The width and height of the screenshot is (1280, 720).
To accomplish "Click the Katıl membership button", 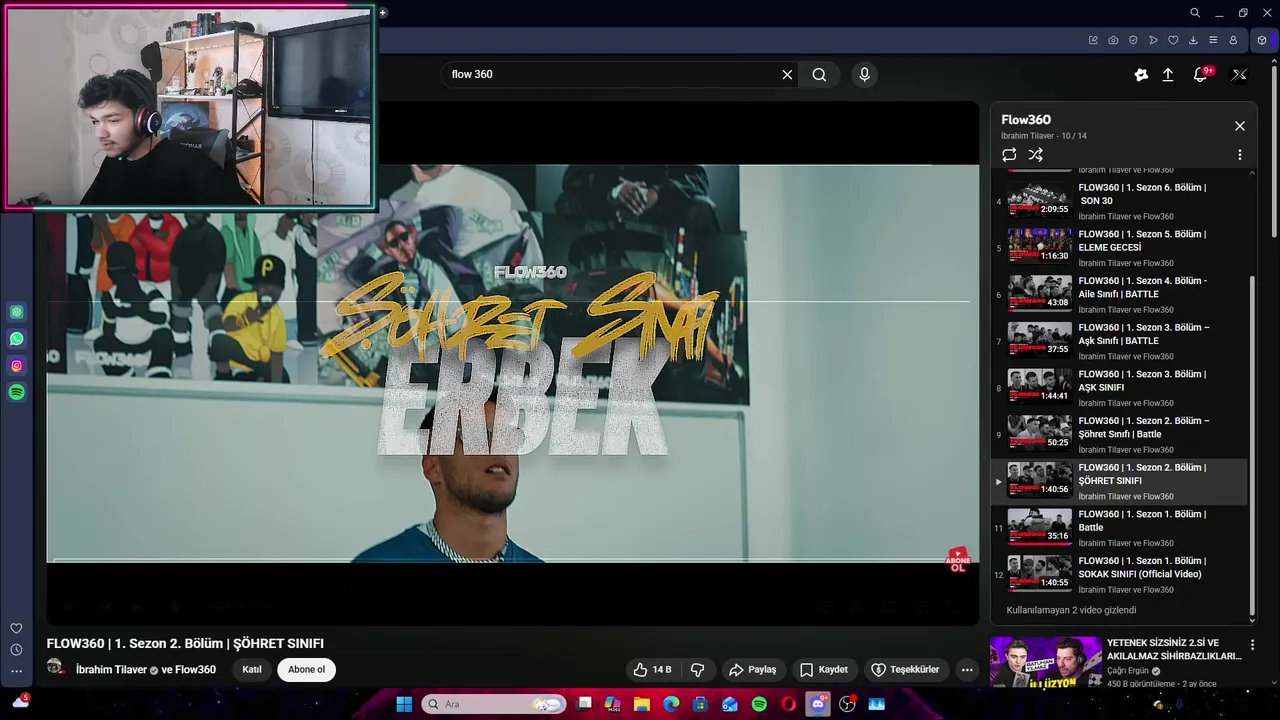I will click(252, 669).
